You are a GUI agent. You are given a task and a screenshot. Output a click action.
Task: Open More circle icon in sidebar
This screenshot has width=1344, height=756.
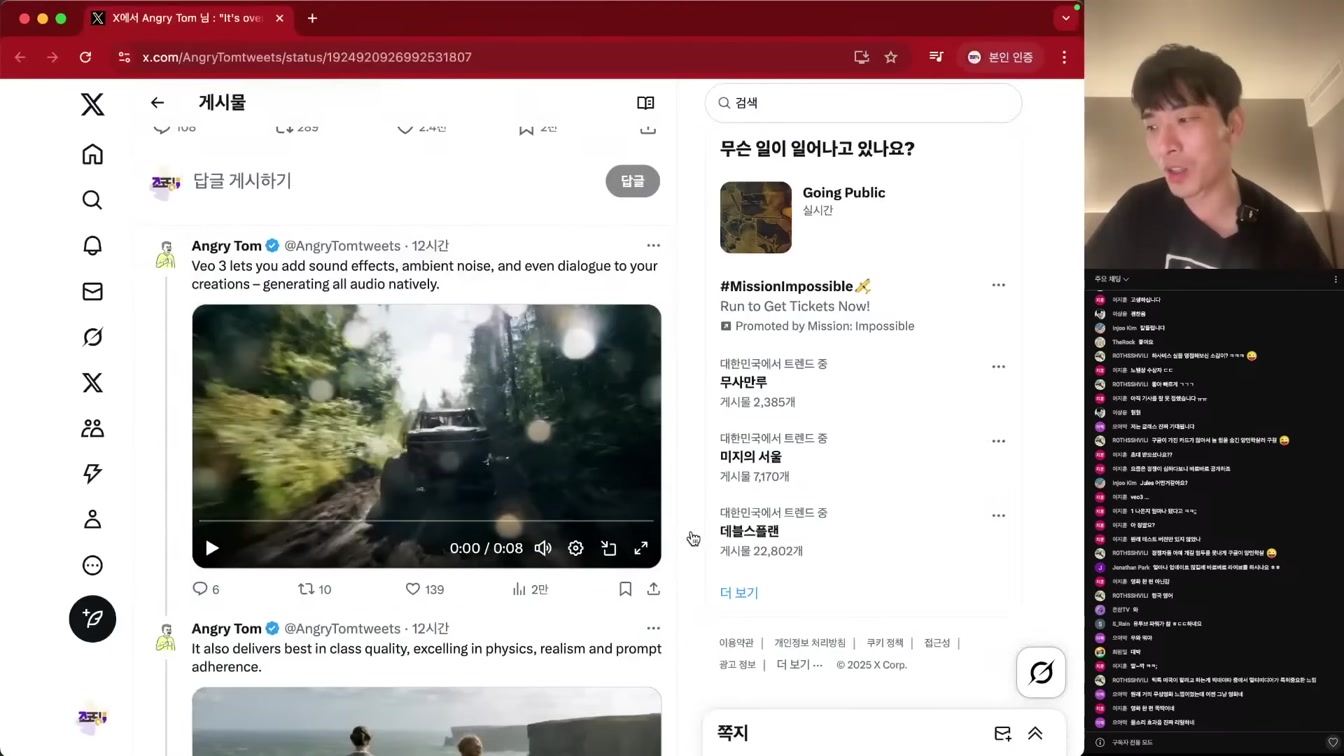pos(92,565)
